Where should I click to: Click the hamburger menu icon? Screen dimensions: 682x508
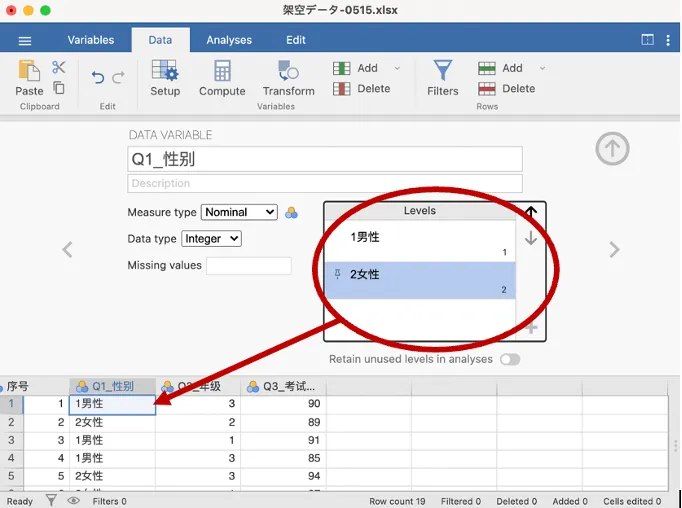25,41
